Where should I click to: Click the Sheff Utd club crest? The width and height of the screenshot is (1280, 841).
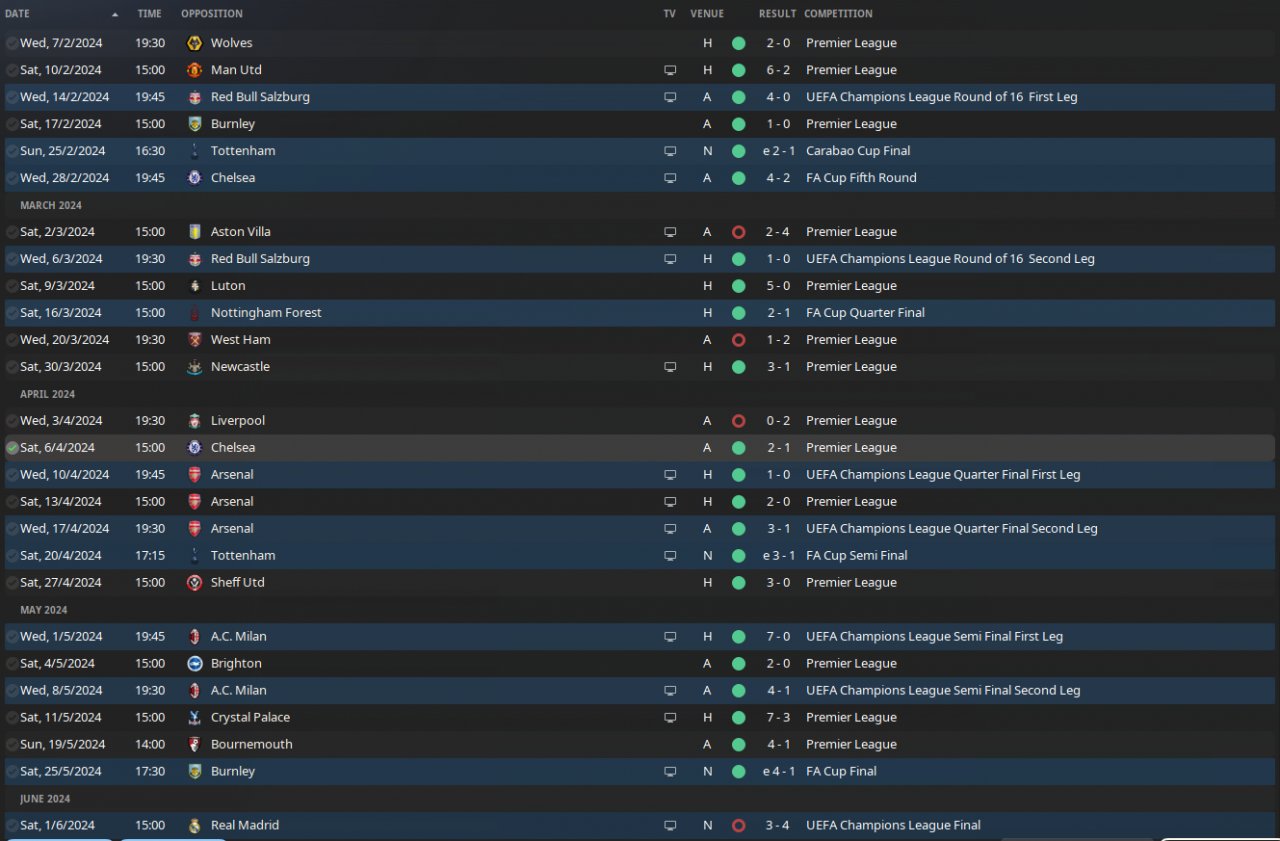click(194, 582)
